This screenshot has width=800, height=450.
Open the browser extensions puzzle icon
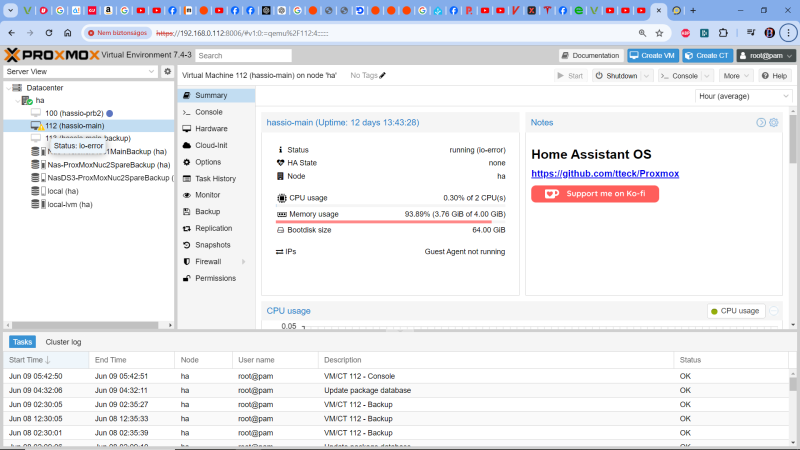point(723,33)
